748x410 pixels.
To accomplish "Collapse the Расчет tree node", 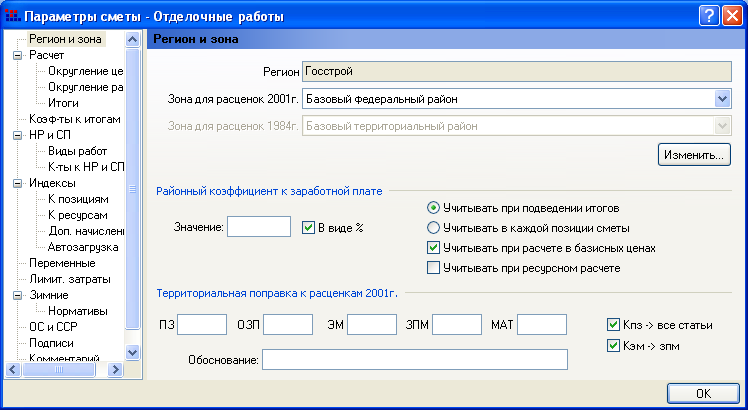I will coord(18,55).
